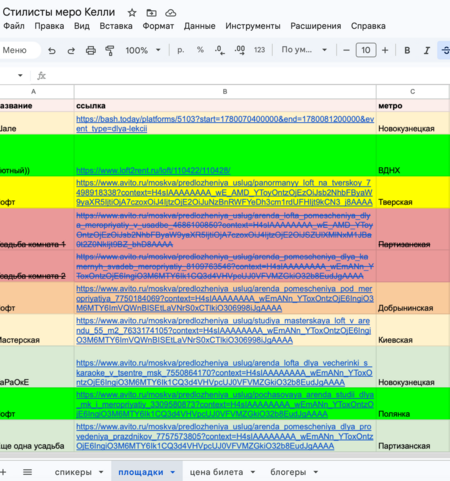Image resolution: width=450 pixels, height=481 pixels.
Task: Click the Меню search button
Action: (x=15, y=50)
